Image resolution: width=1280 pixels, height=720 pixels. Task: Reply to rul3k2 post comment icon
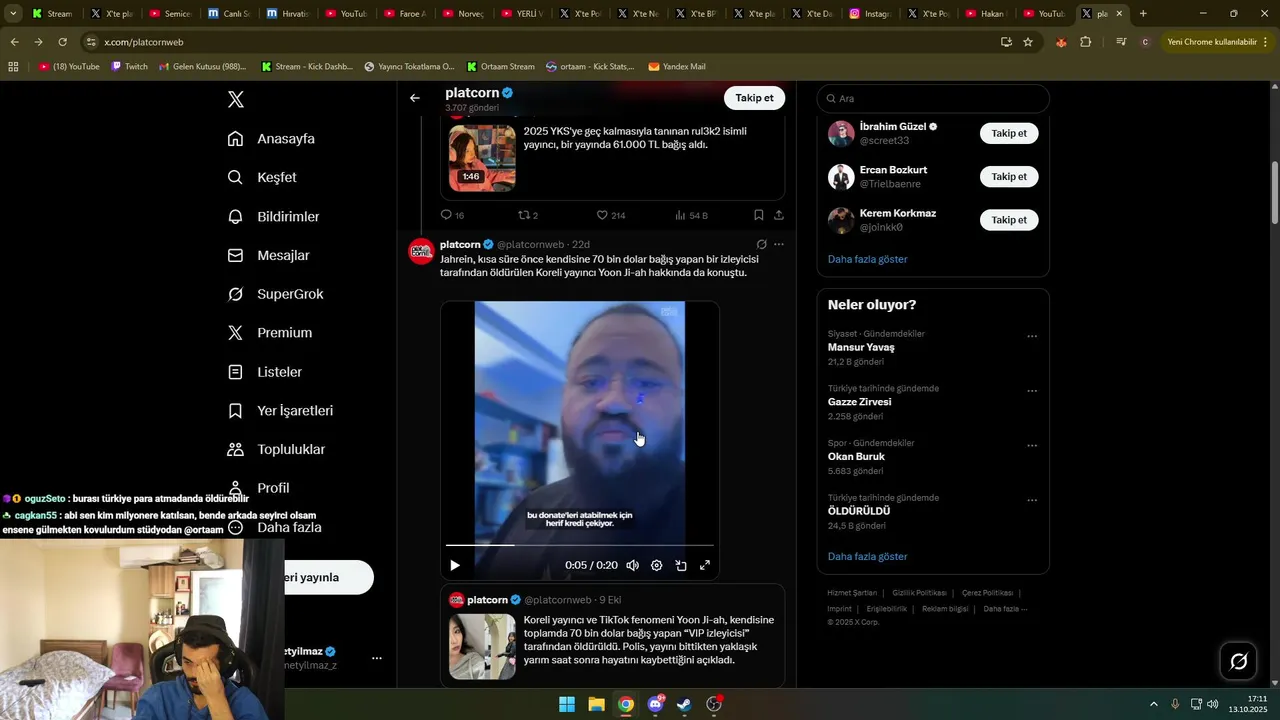pyautogui.click(x=447, y=215)
